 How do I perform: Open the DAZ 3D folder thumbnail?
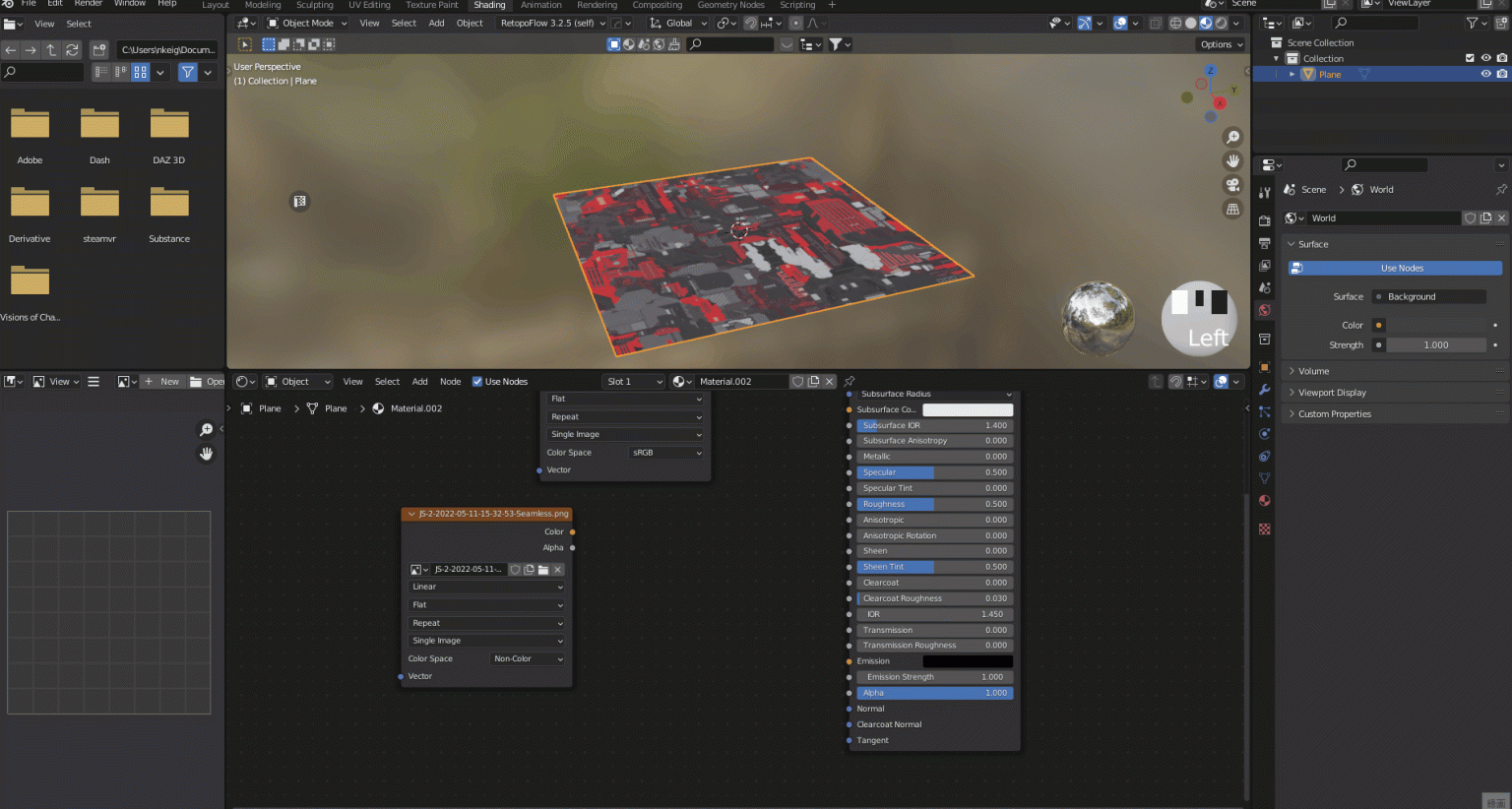click(x=168, y=123)
